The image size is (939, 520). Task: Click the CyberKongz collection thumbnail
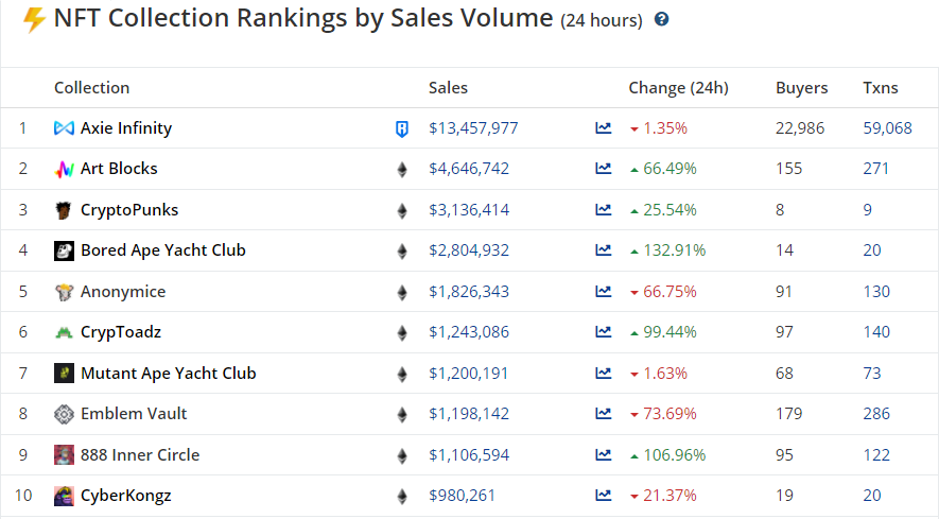(x=64, y=495)
